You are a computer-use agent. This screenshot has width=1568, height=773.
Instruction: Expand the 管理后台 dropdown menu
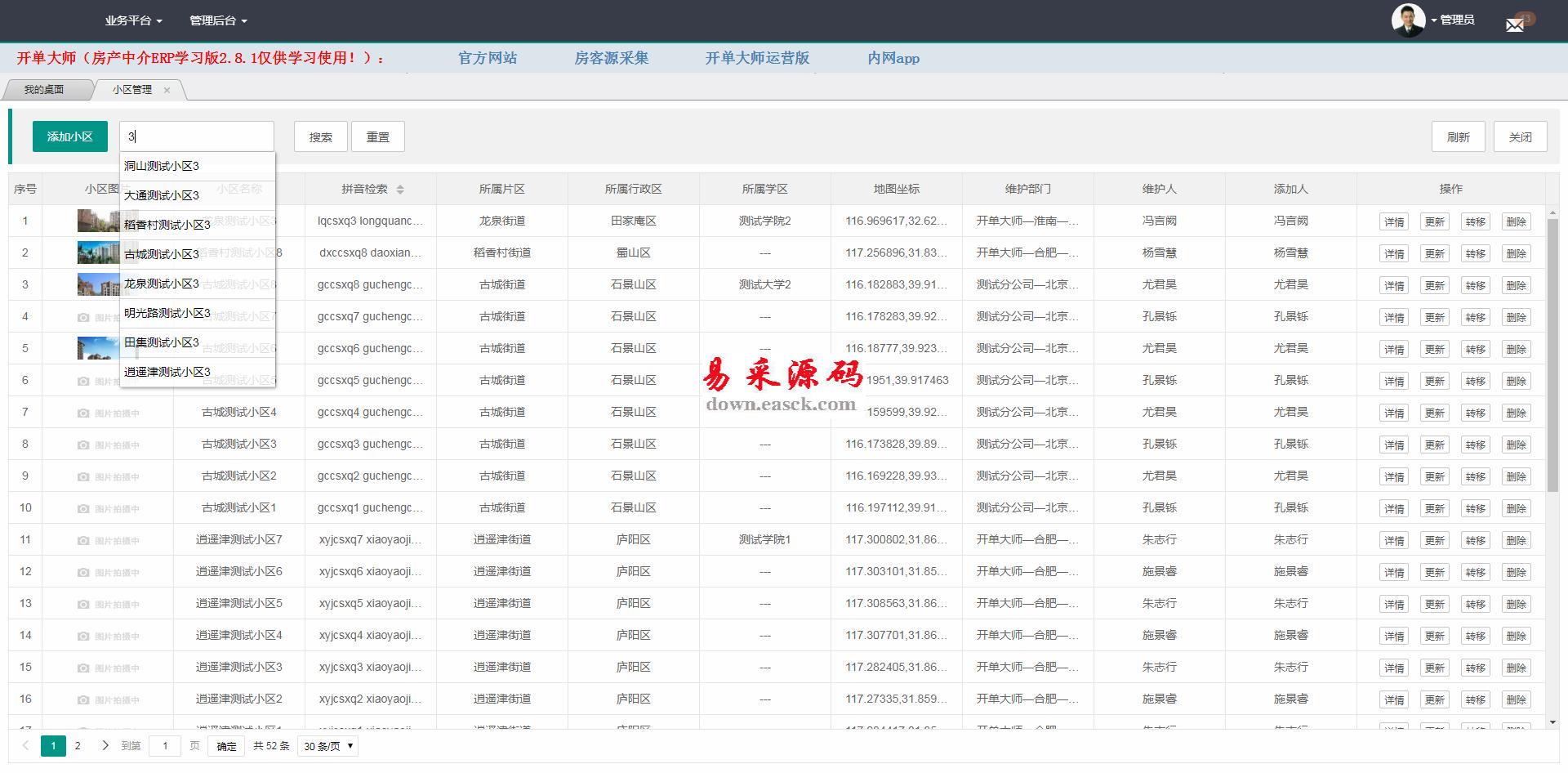click(218, 20)
